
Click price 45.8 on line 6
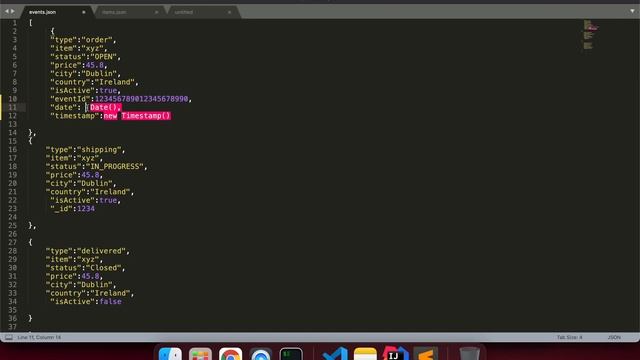coord(95,65)
